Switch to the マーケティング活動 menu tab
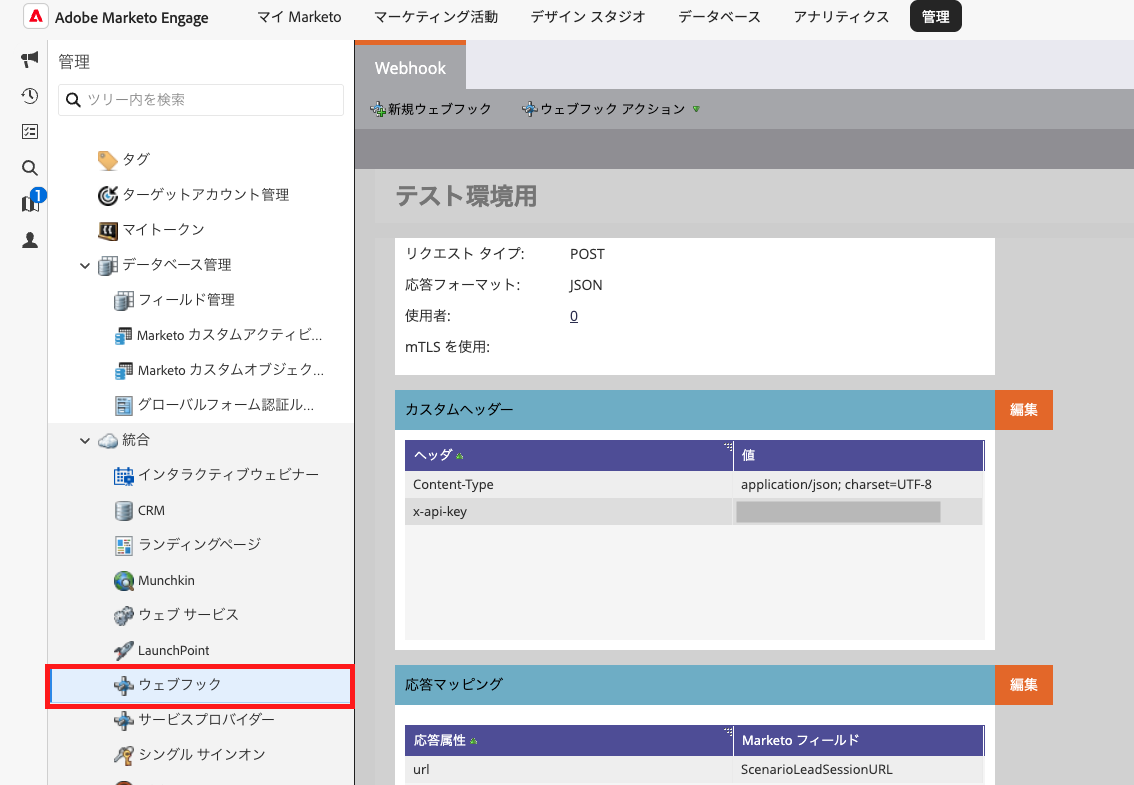Image resolution: width=1134 pixels, height=785 pixels. click(435, 17)
